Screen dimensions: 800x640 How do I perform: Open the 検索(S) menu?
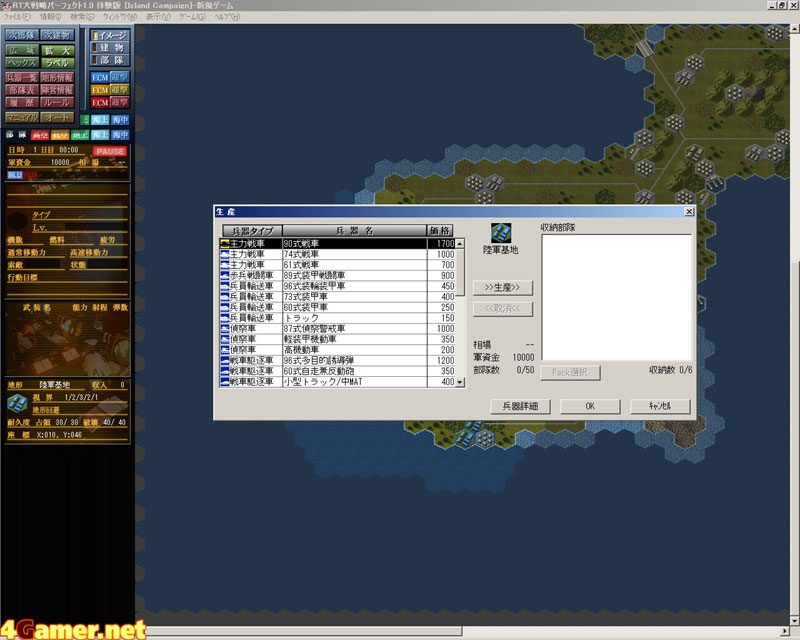(82, 17)
